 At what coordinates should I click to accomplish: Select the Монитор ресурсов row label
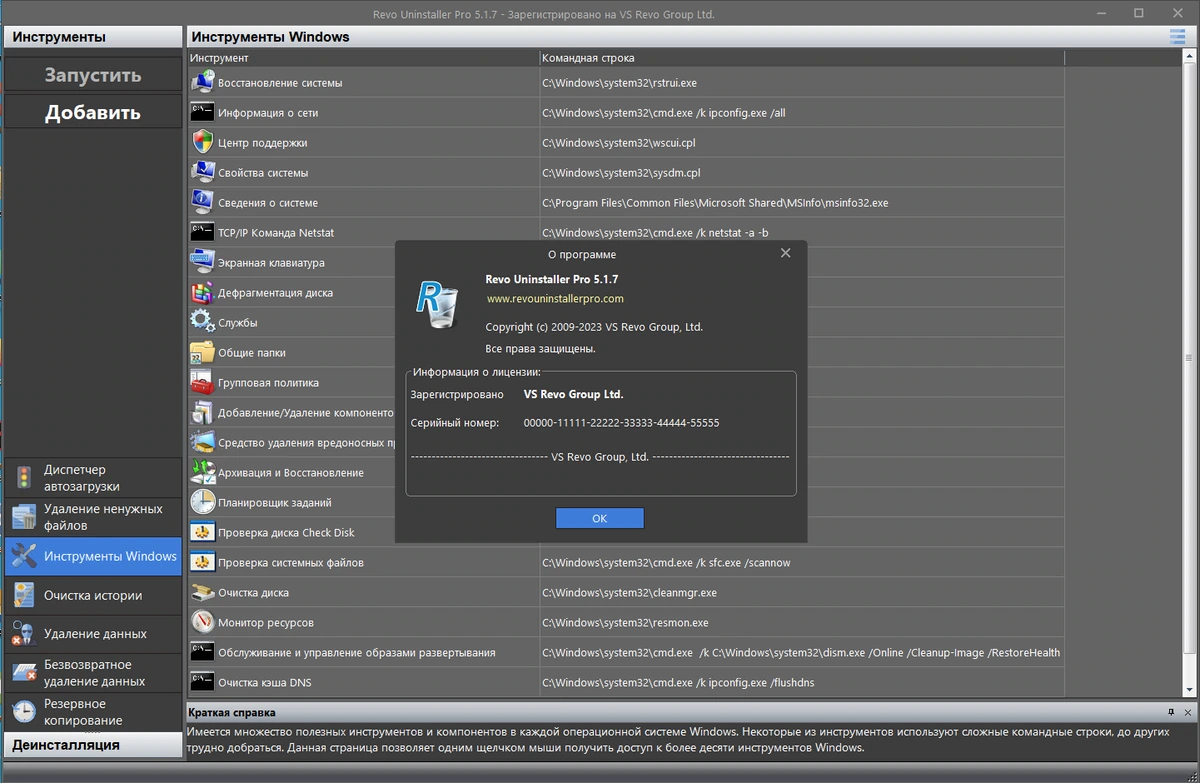[266, 623]
